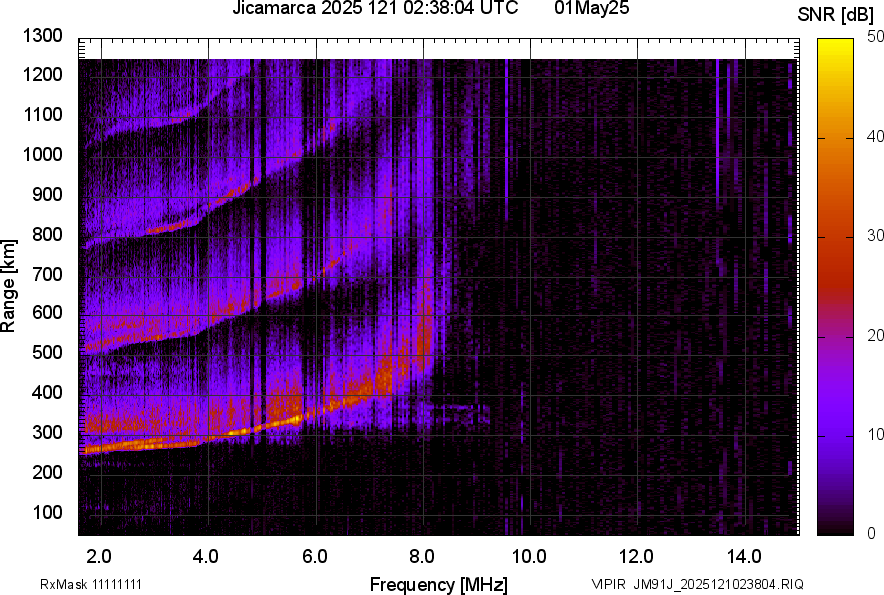The height and width of the screenshot is (595, 884).
Task: Click the range tick label 1300
Action: [42, 36]
